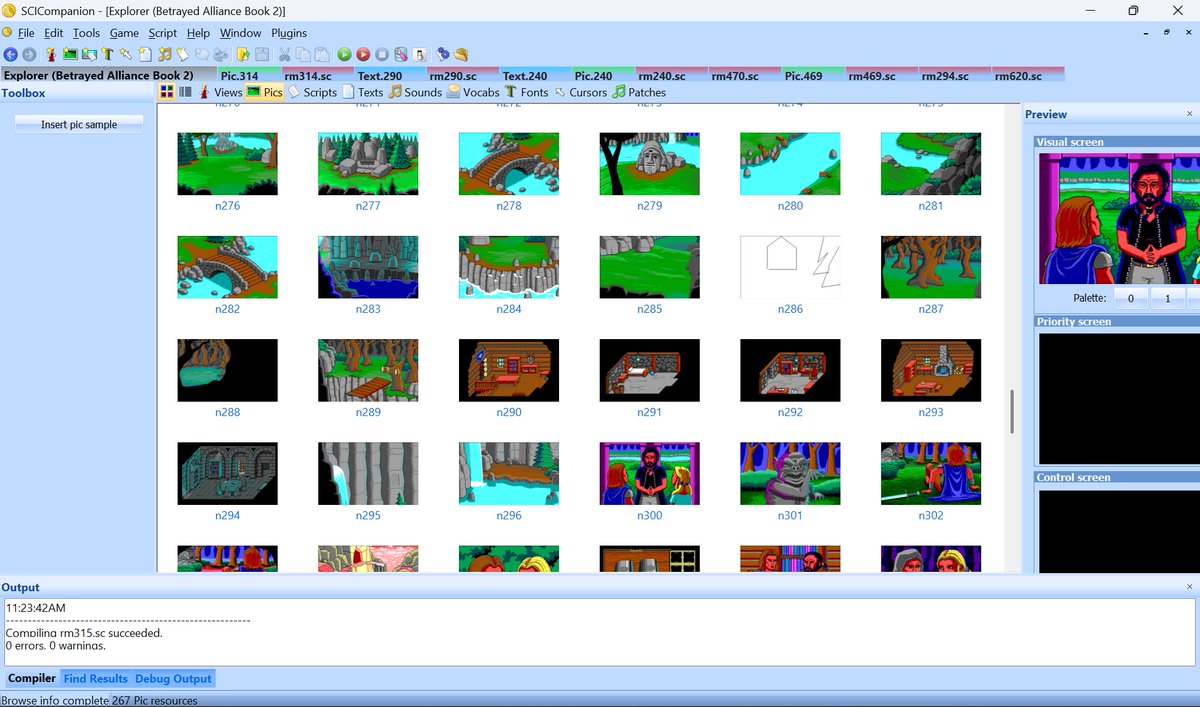1200x707 pixels.
Task: Click the blue gears toolbar icon
Action: 443,54
